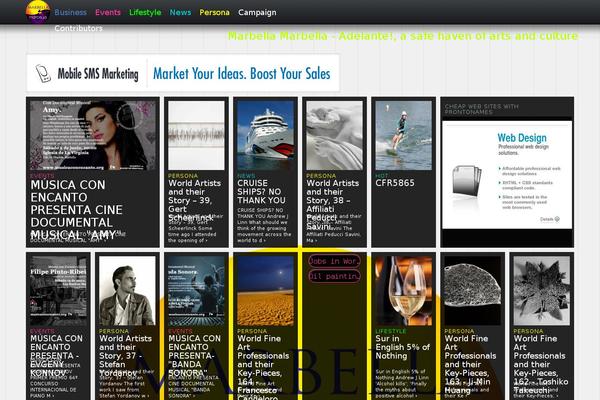The width and height of the screenshot is (600, 400).
Task: Go to the Lifestyle section
Action: click(x=145, y=12)
